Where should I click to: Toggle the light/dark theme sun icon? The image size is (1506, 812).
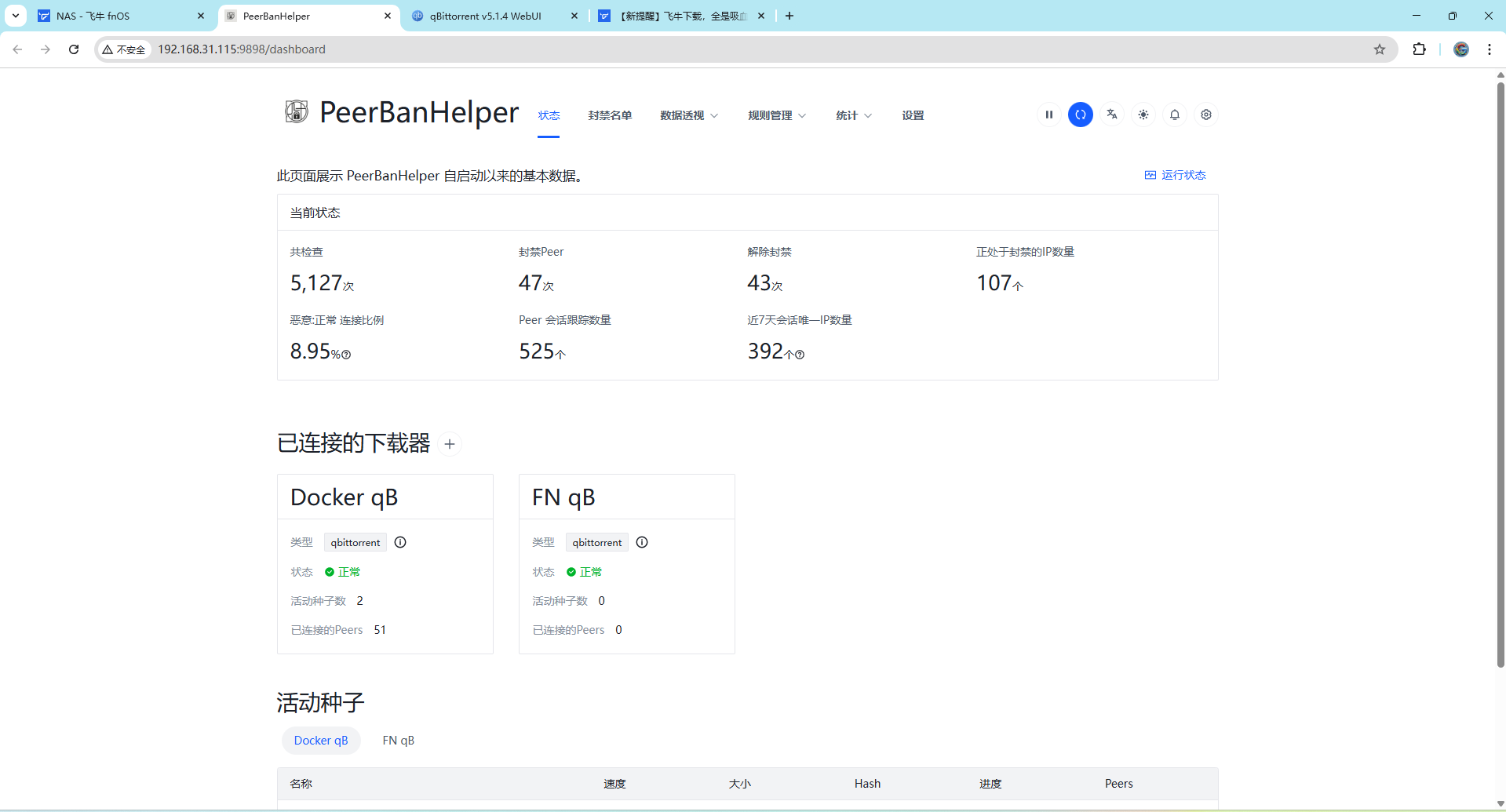(1143, 115)
